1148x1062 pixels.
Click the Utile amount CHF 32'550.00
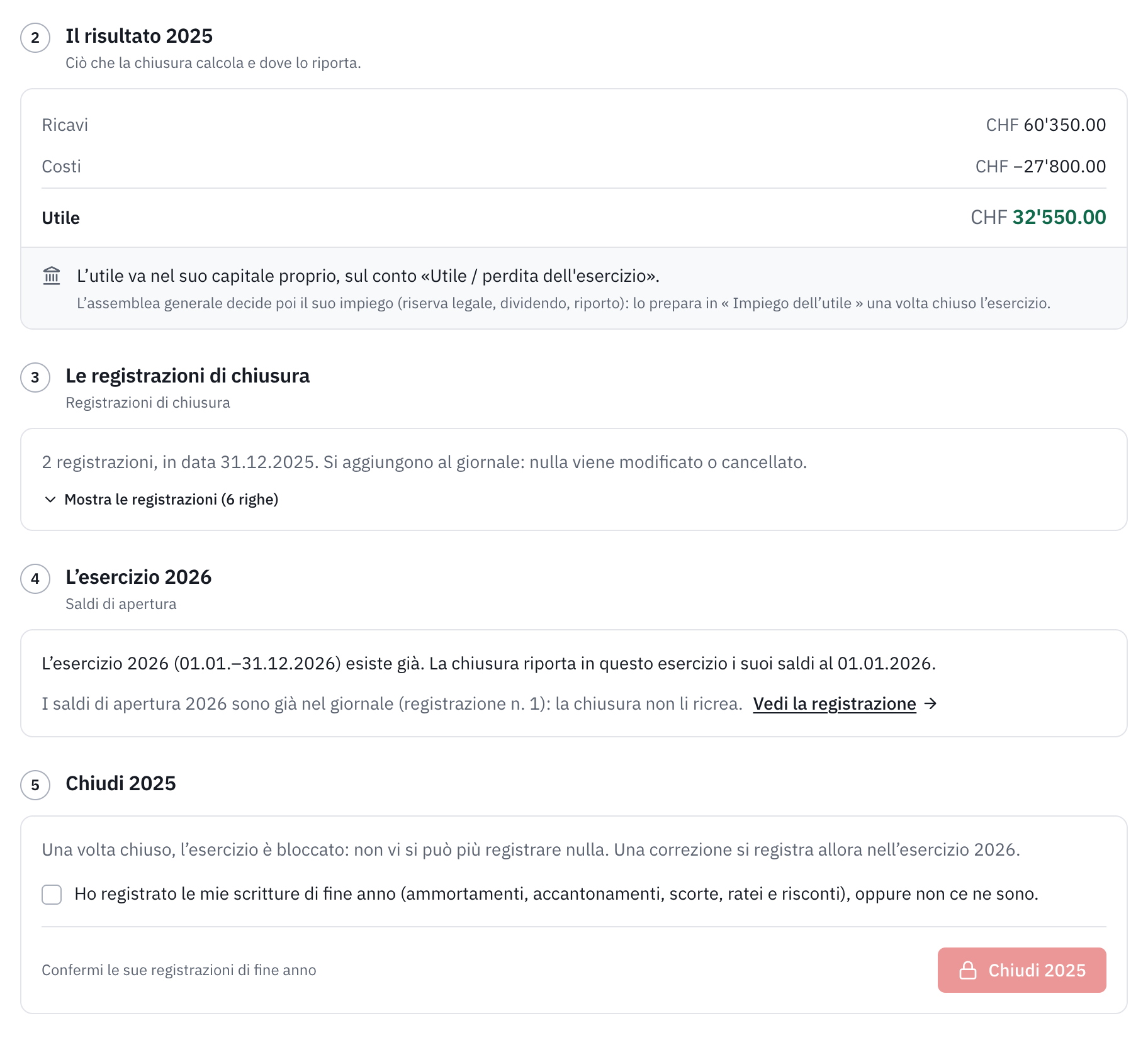1038,218
